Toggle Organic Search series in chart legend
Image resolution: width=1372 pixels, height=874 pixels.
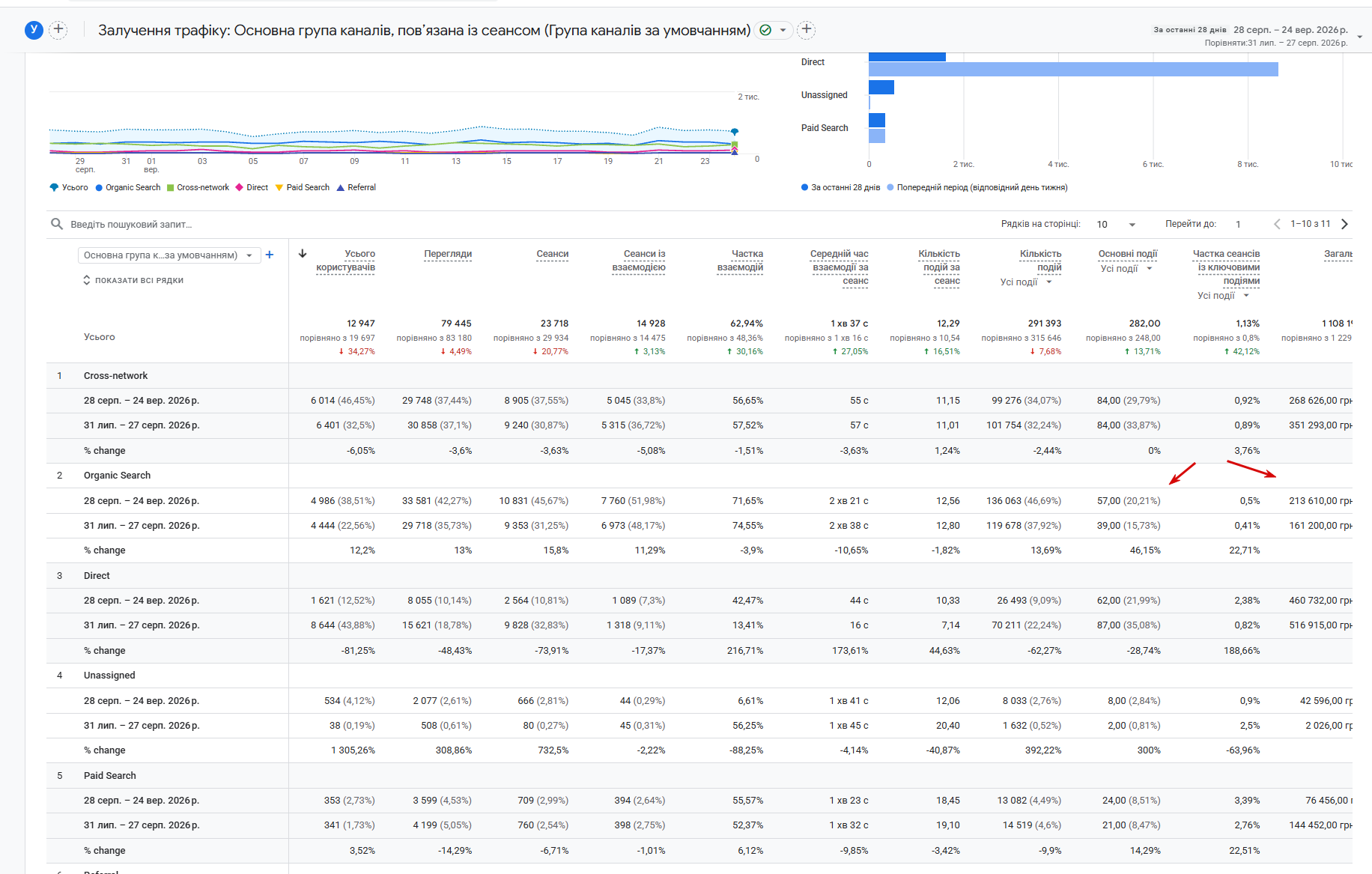(128, 187)
